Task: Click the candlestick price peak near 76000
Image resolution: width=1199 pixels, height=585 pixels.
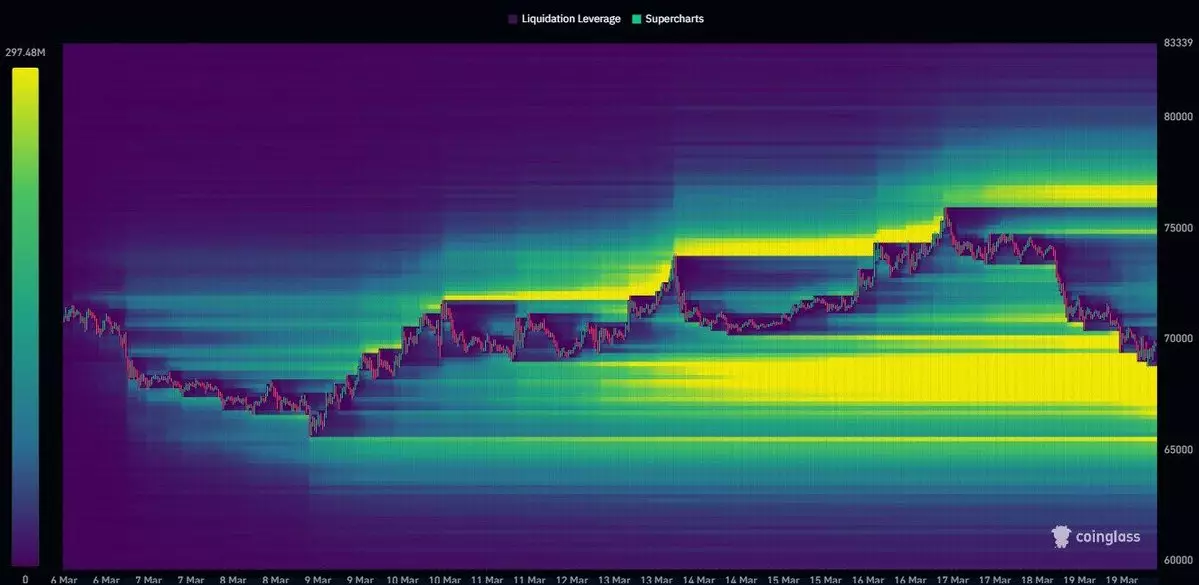Action: 946,210
